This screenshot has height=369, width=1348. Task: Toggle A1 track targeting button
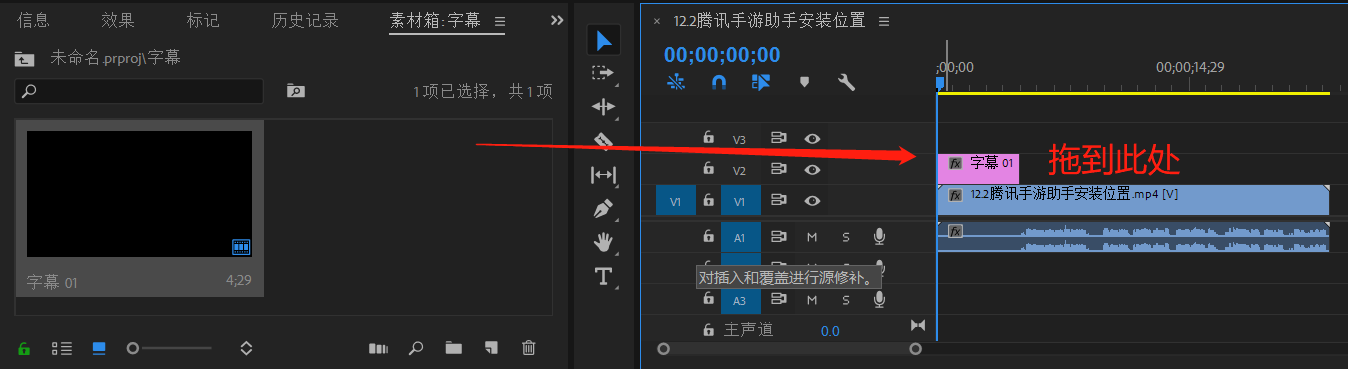click(x=740, y=237)
